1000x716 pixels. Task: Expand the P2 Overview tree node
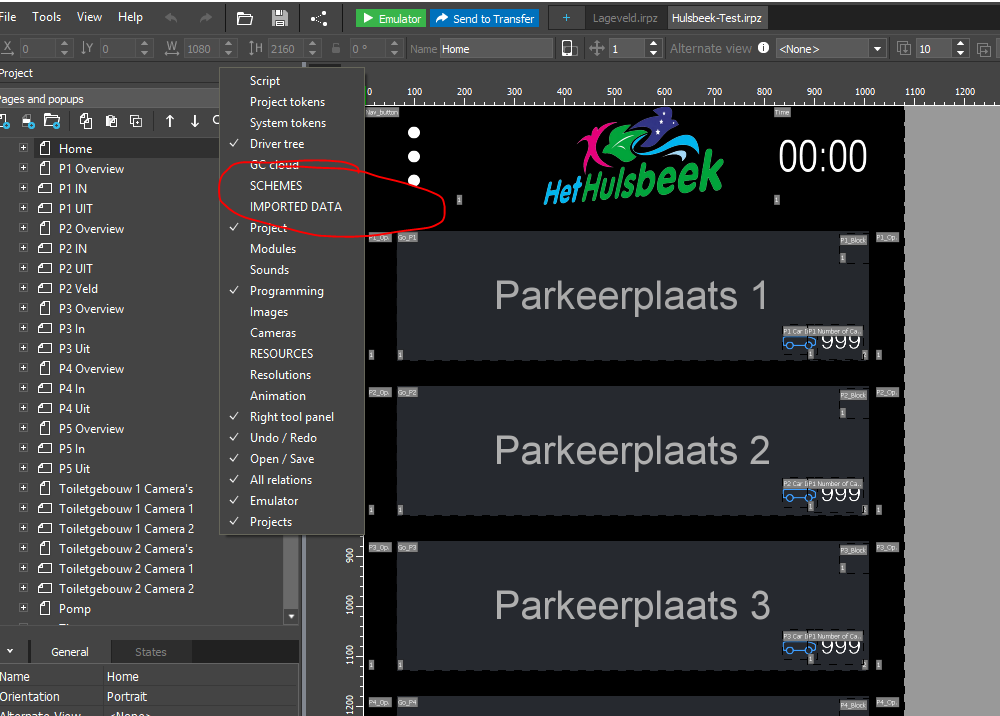pyautogui.click(x=24, y=228)
